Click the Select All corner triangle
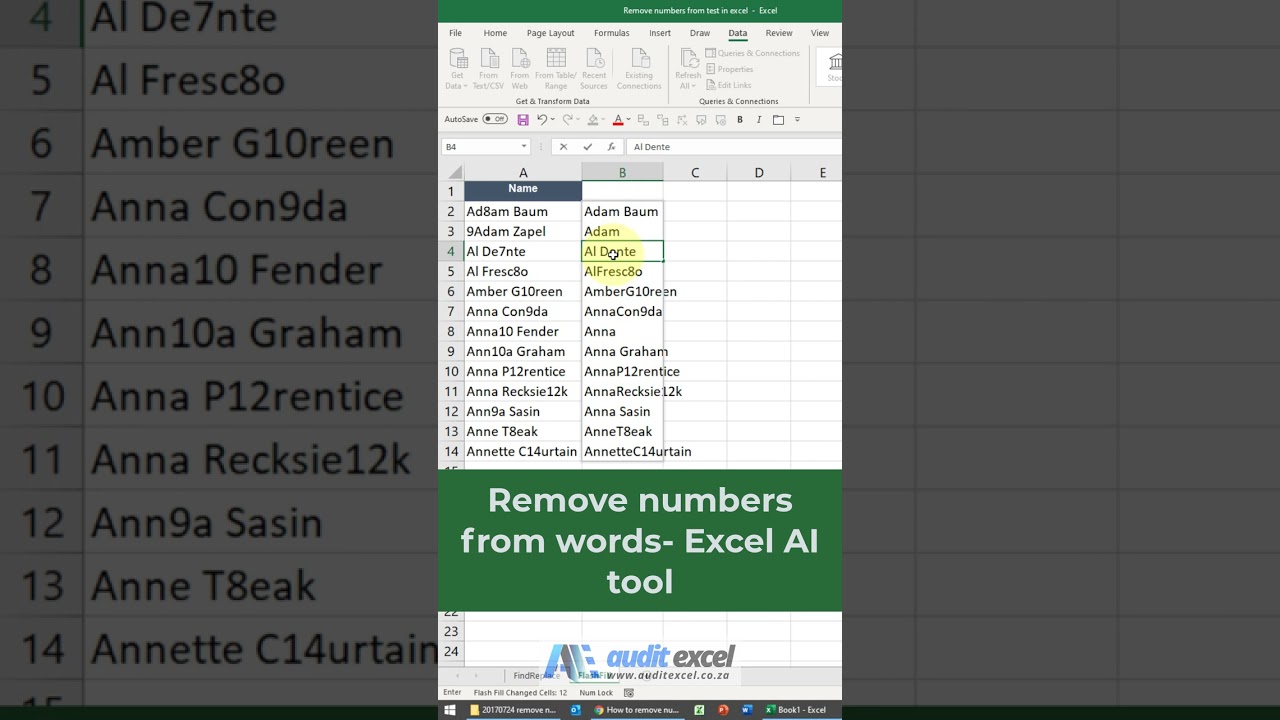The height and width of the screenshot is (720, 1280). 455,173
